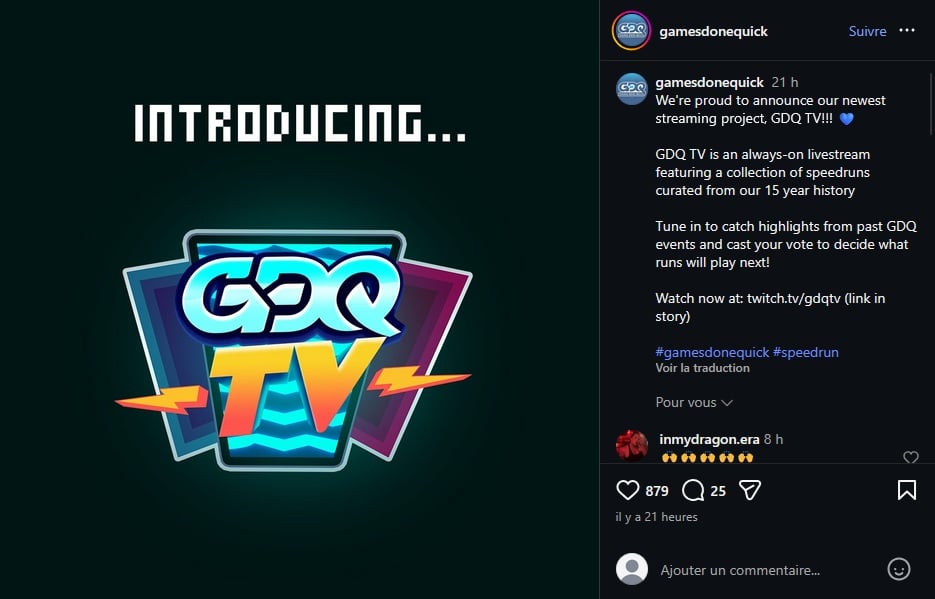The image size is (935, 599).
Task: Click gamesdonequick avatar beside the caption
Action: tap(631, 89)
